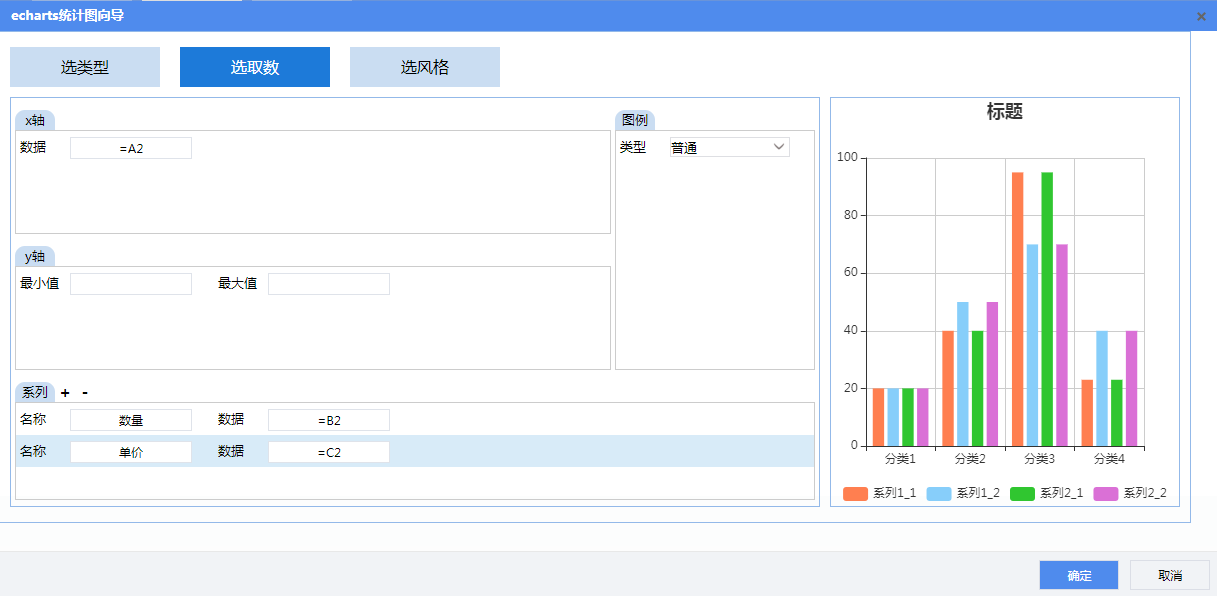Click the x轴 数据 field containing =A2

[x=131, y=148]
